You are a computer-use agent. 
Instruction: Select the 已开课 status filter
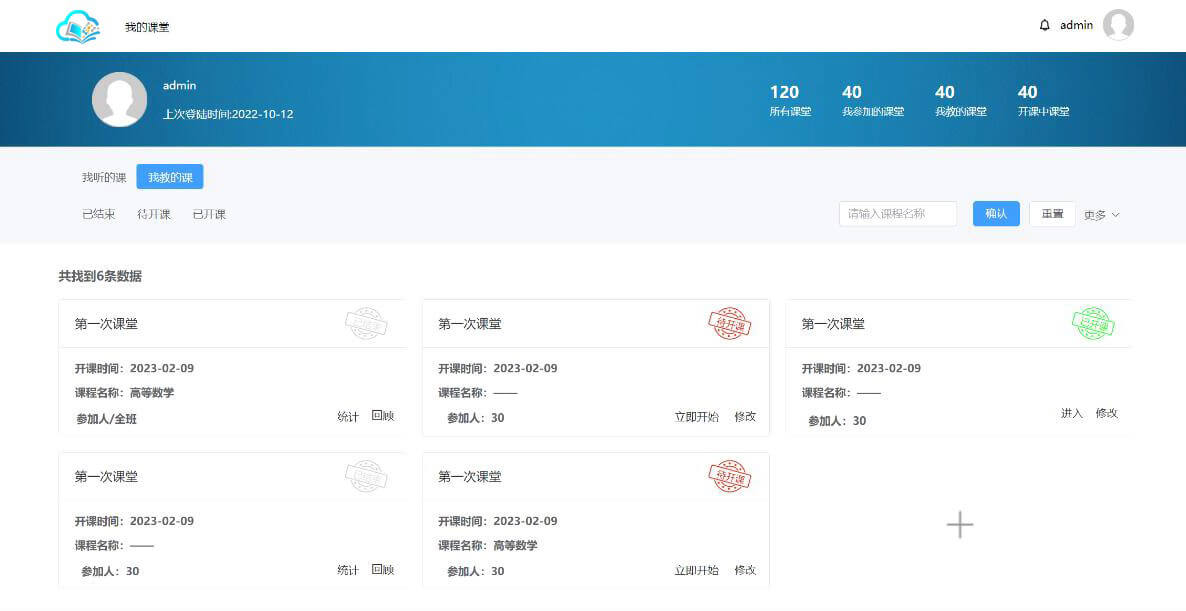[x=209, y=214]
